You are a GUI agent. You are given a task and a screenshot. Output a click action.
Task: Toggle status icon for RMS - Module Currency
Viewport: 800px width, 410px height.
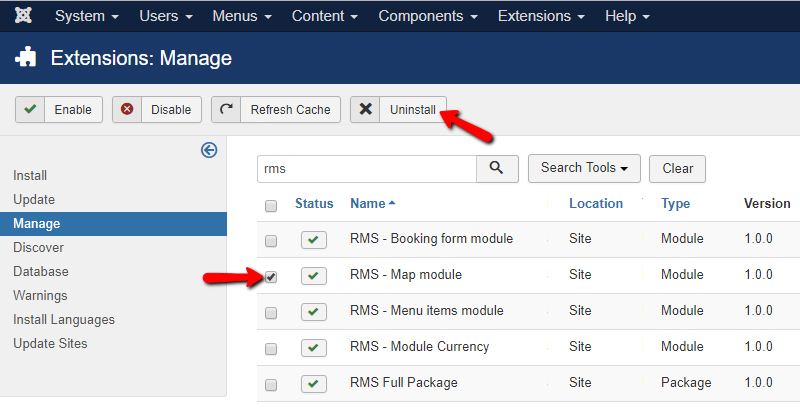(314, 348)
